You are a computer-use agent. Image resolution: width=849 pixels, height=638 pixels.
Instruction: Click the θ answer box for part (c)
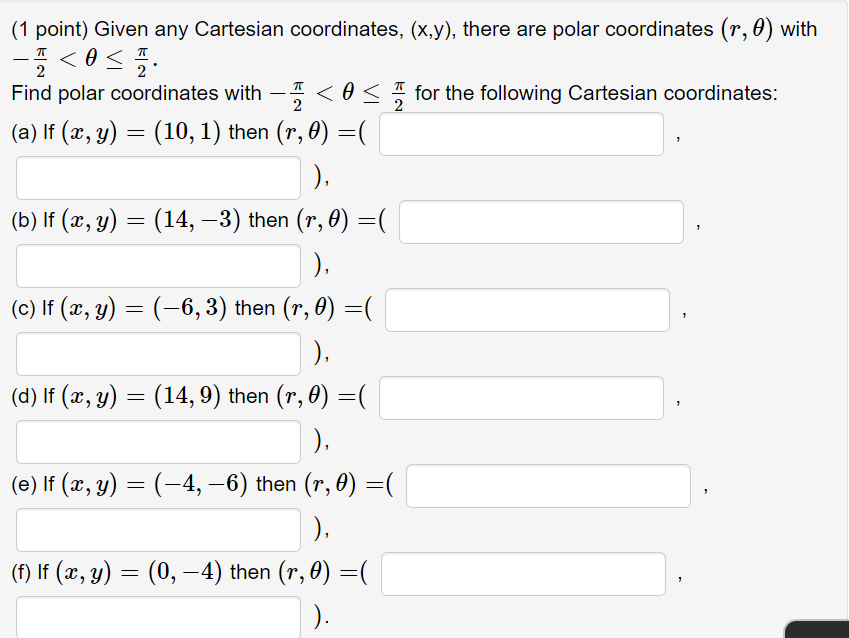pyautogui.click(x=157, y=353)
